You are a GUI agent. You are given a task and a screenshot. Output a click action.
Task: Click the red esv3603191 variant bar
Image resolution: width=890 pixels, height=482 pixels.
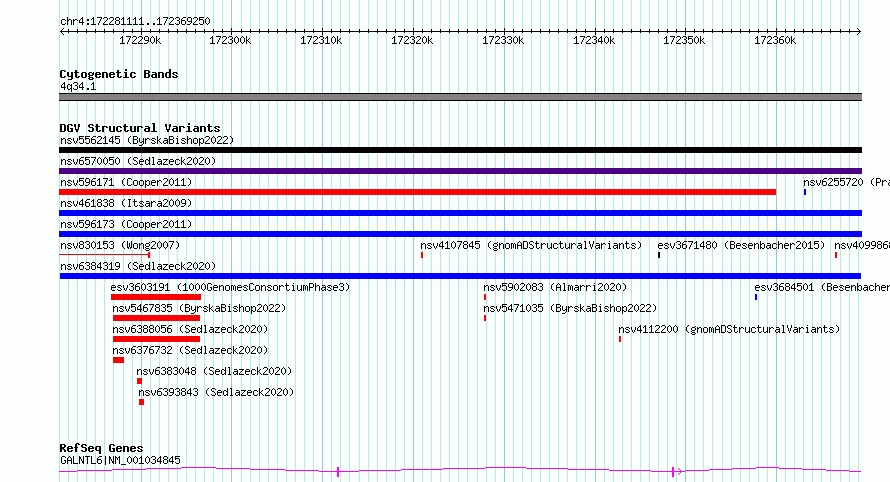pos(156,297)
